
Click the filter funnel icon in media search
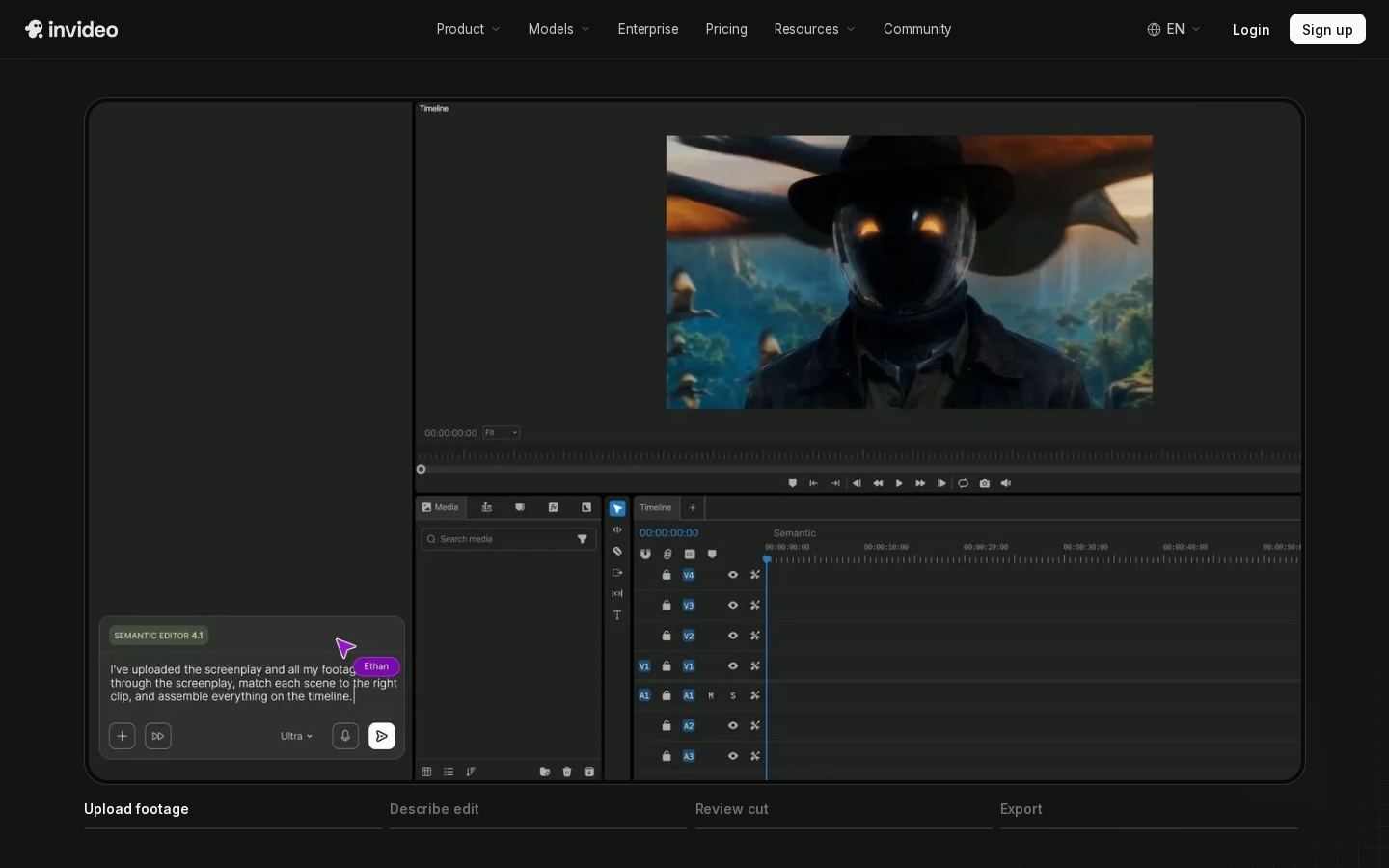coord(583,539)
